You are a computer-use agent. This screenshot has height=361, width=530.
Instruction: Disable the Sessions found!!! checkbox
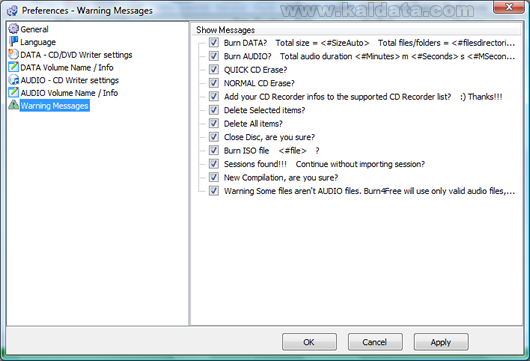pyautogui.click(x=213, y=164)
